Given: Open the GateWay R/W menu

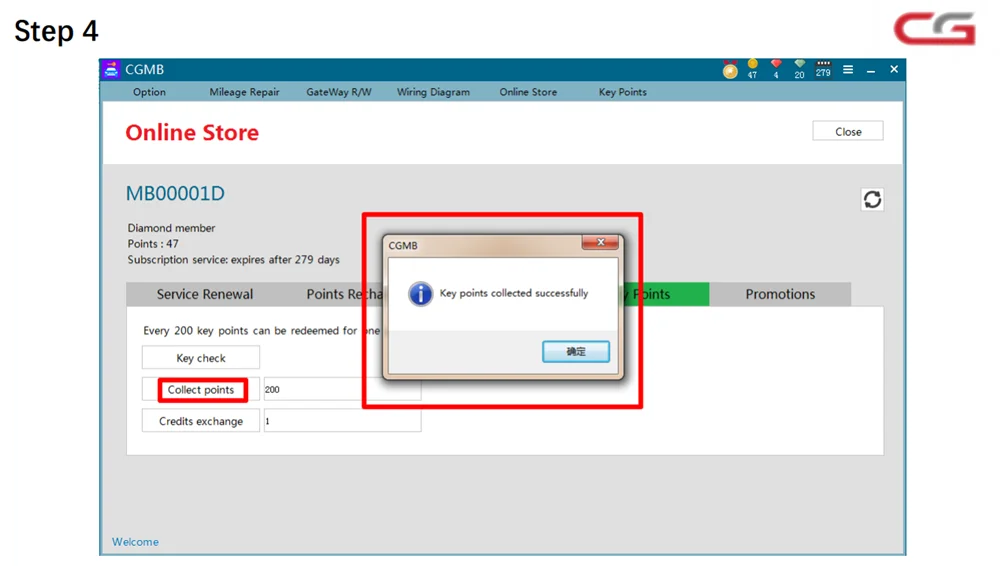Looking at the screenshot, I should click(x=339, y=92).
